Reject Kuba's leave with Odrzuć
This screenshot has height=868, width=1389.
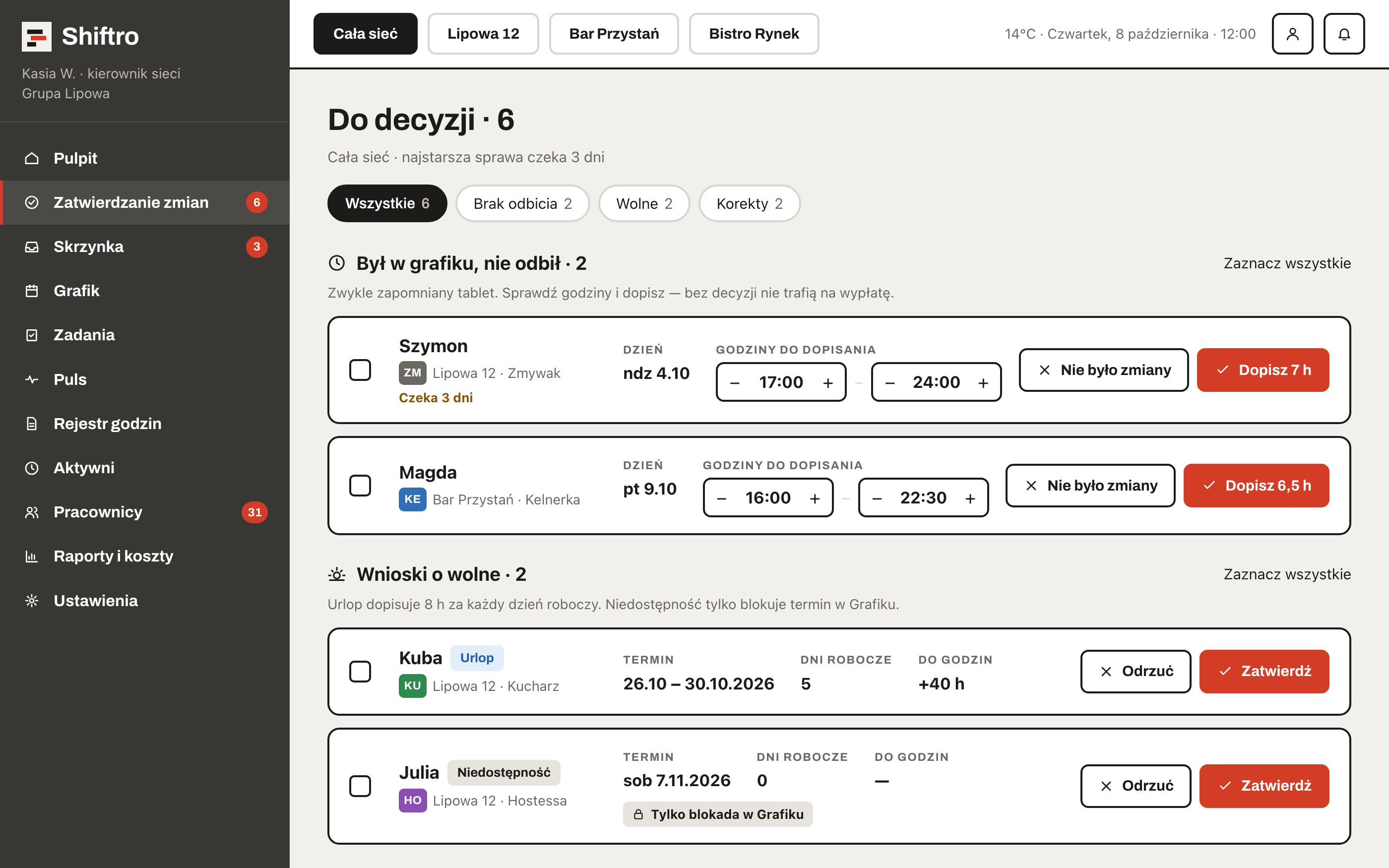[x=1136, y=671]
